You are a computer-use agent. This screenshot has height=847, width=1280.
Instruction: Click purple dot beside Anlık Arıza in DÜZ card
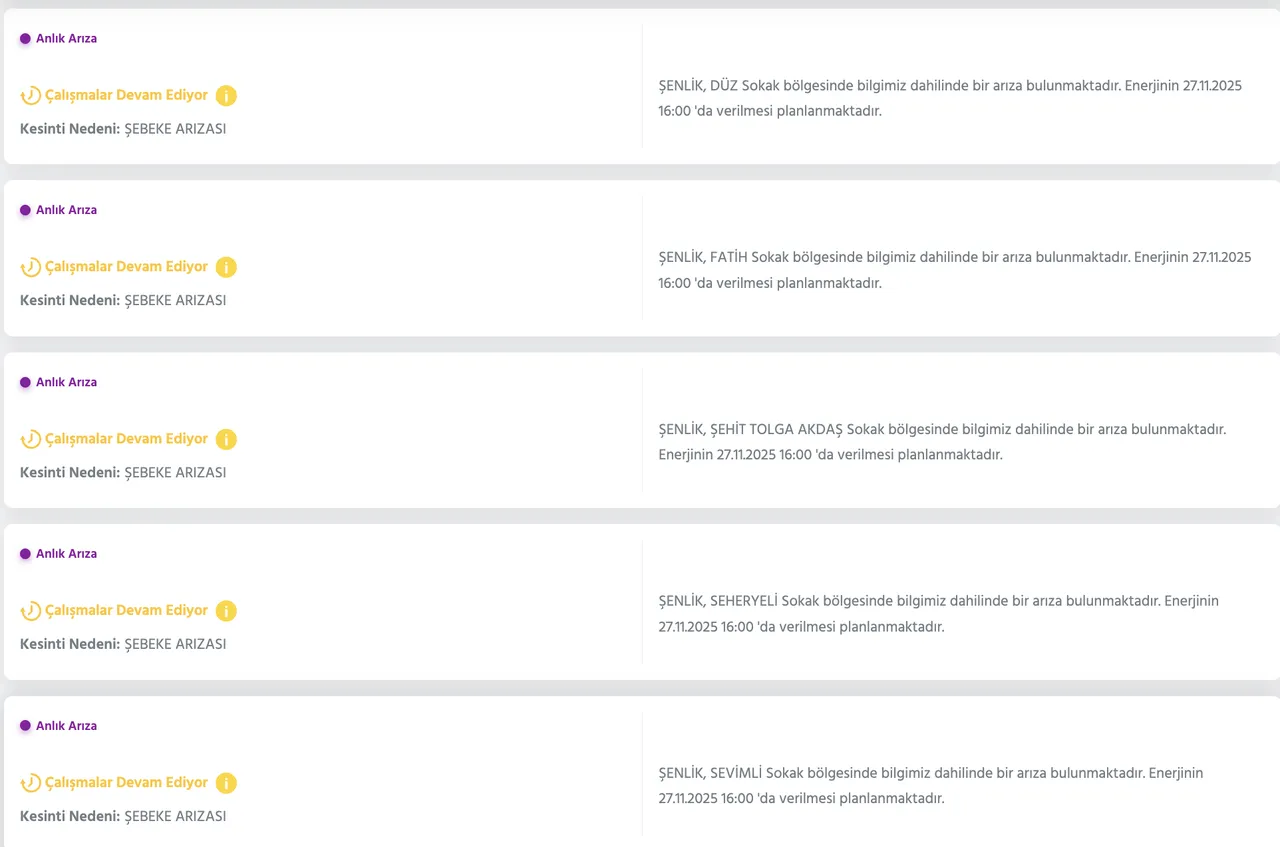pos(25,39)
